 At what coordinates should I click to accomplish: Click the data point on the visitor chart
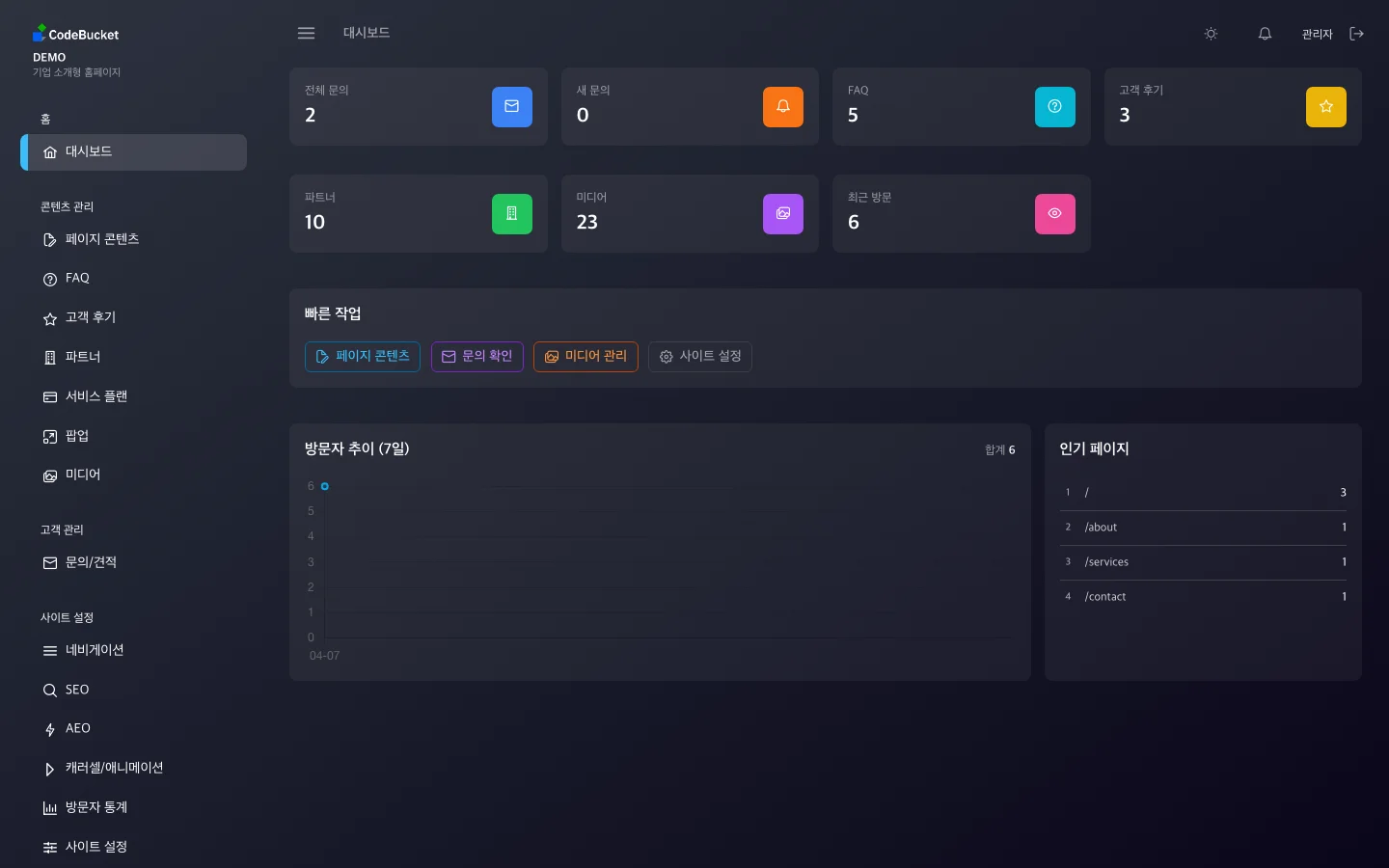[x=325, y=486]
